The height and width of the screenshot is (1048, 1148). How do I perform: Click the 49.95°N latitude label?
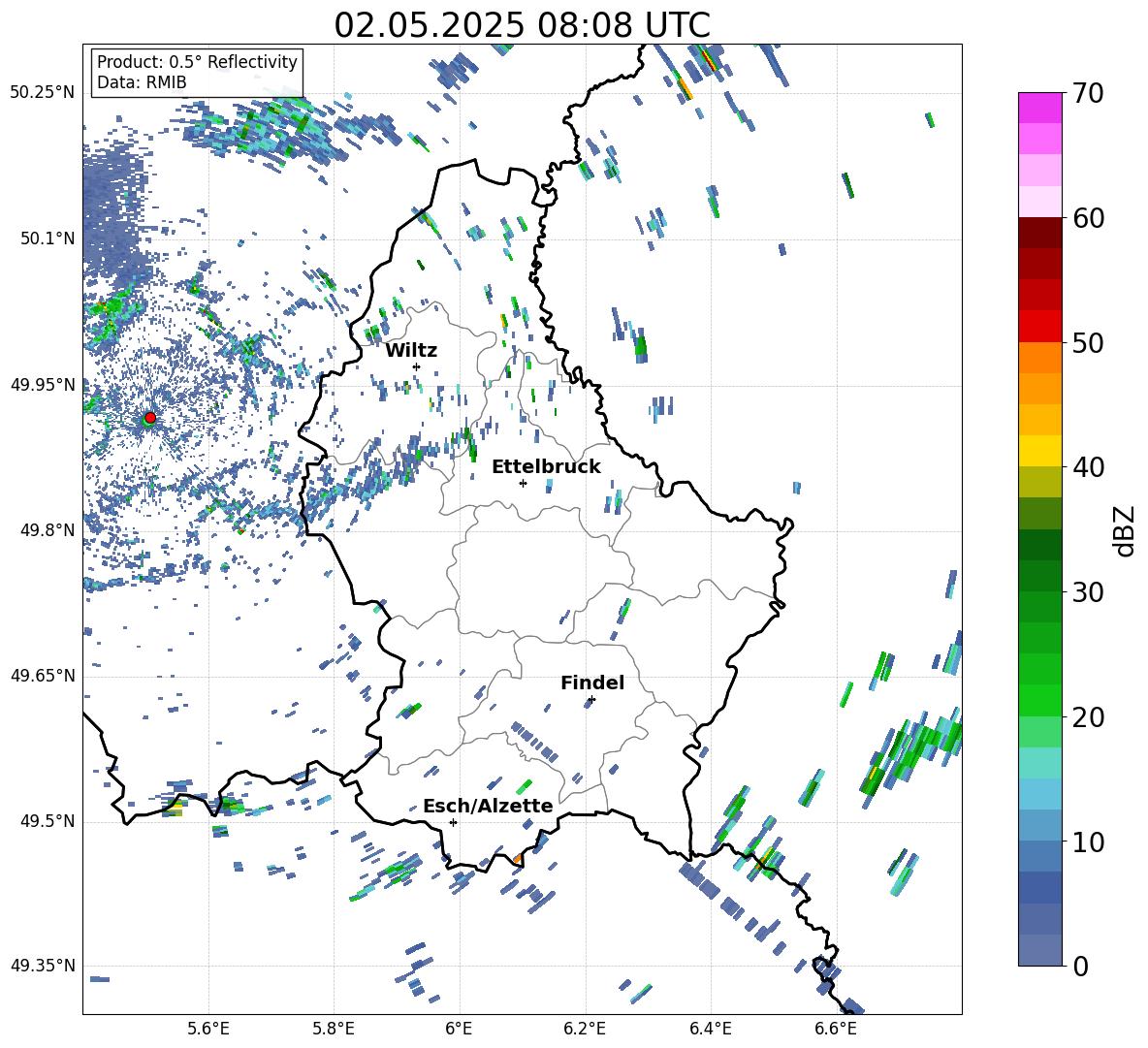tap(43, 385)
